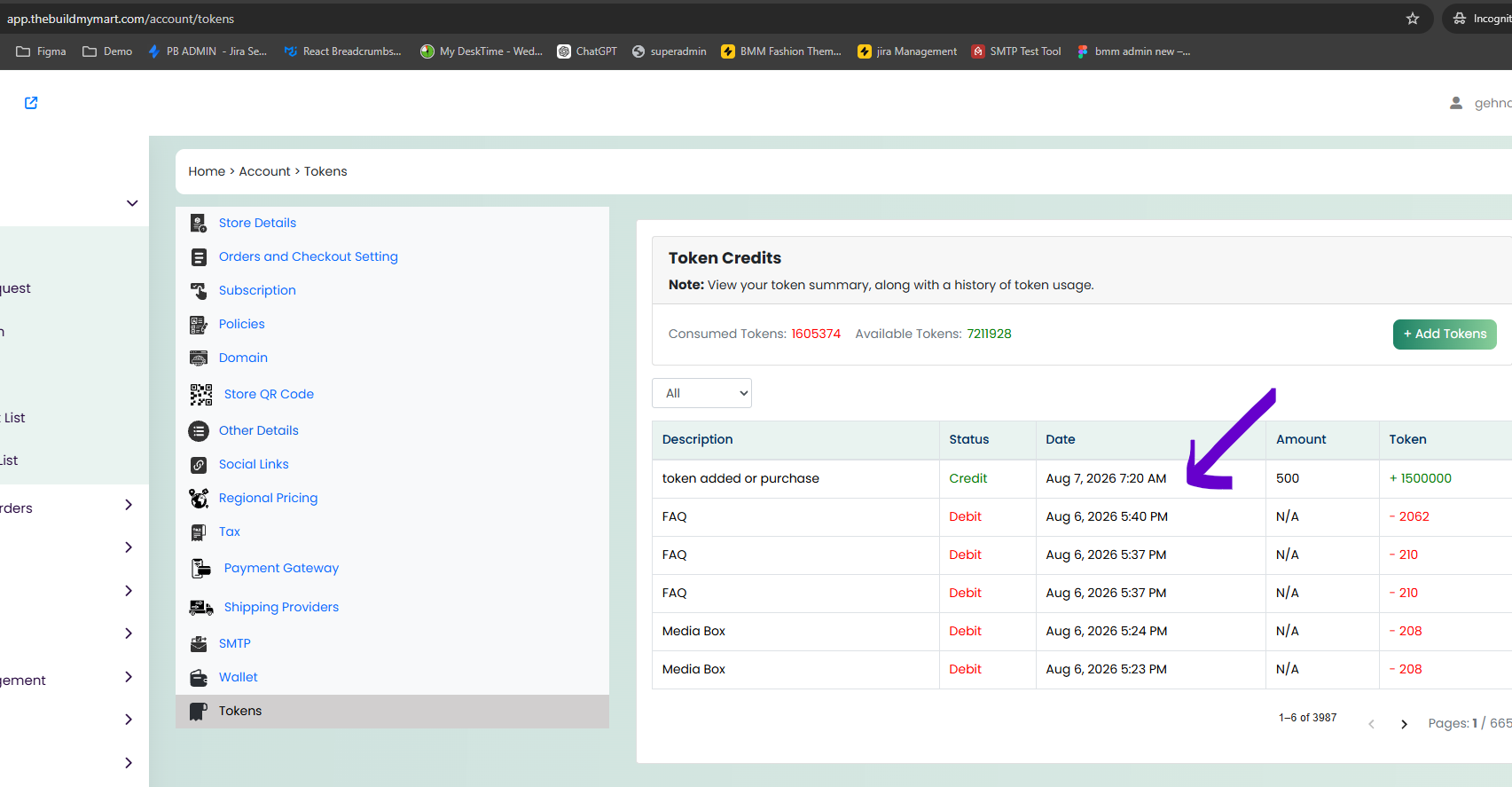Open the My DeskTime bookmark
The image size is (1512, 787).
[x=482, y=51]
